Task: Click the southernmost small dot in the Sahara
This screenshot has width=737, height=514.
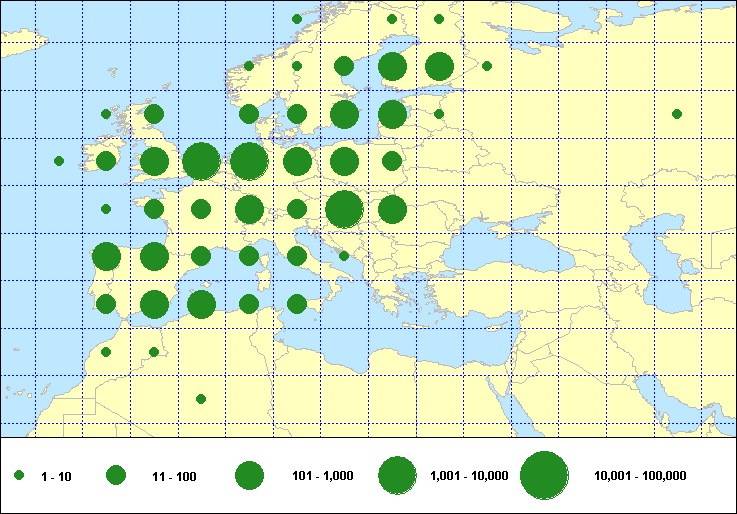Action: pos(201,399)
